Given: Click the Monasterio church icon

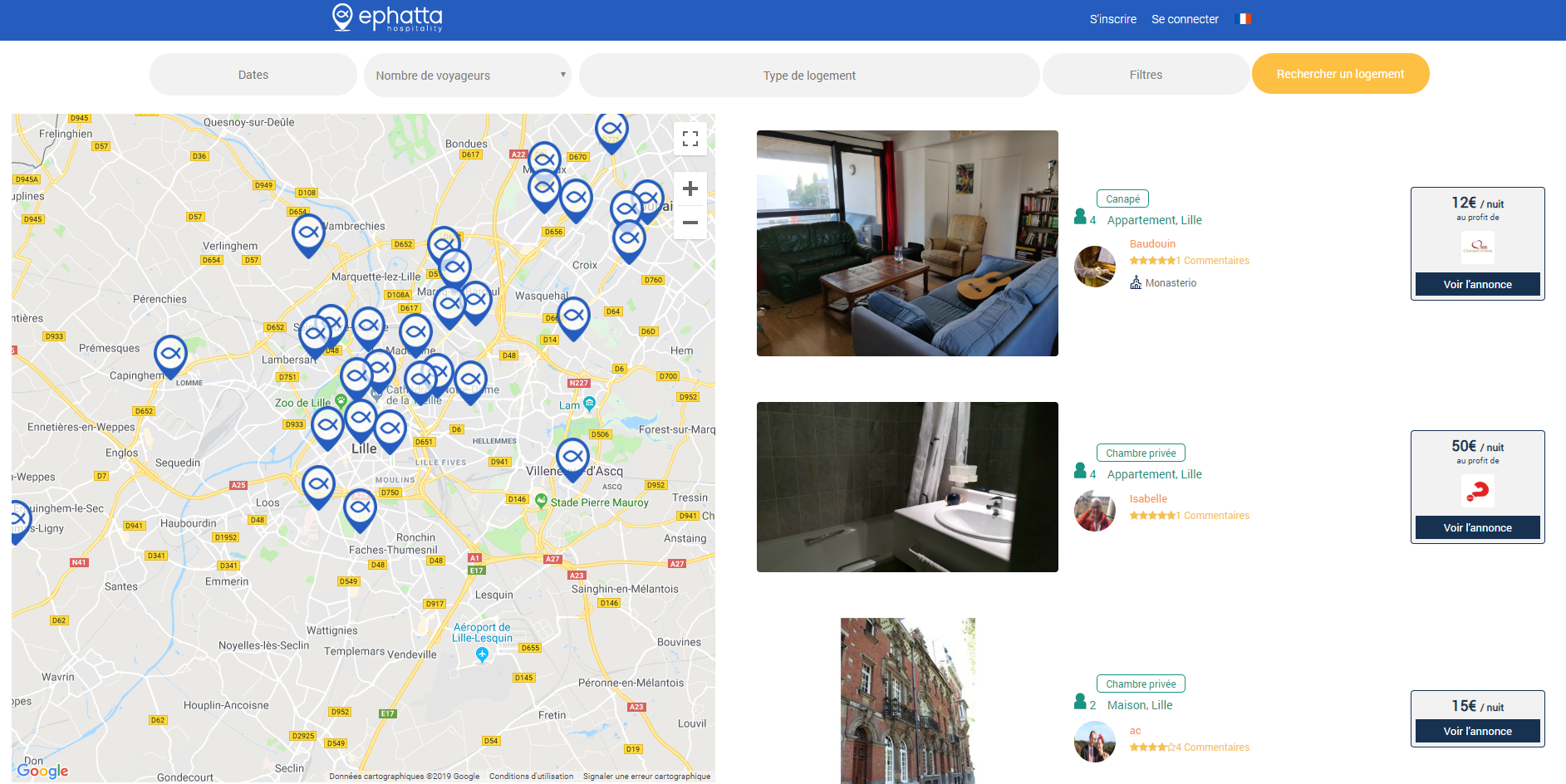Looking at the screenshot, I should pyautogui.click(x=1136, y=283).
